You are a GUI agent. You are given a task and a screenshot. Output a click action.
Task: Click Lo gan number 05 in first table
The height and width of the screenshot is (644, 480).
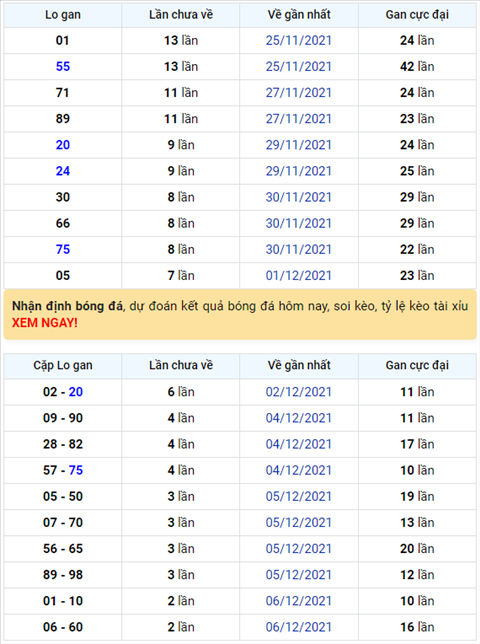tap(63, 276)
